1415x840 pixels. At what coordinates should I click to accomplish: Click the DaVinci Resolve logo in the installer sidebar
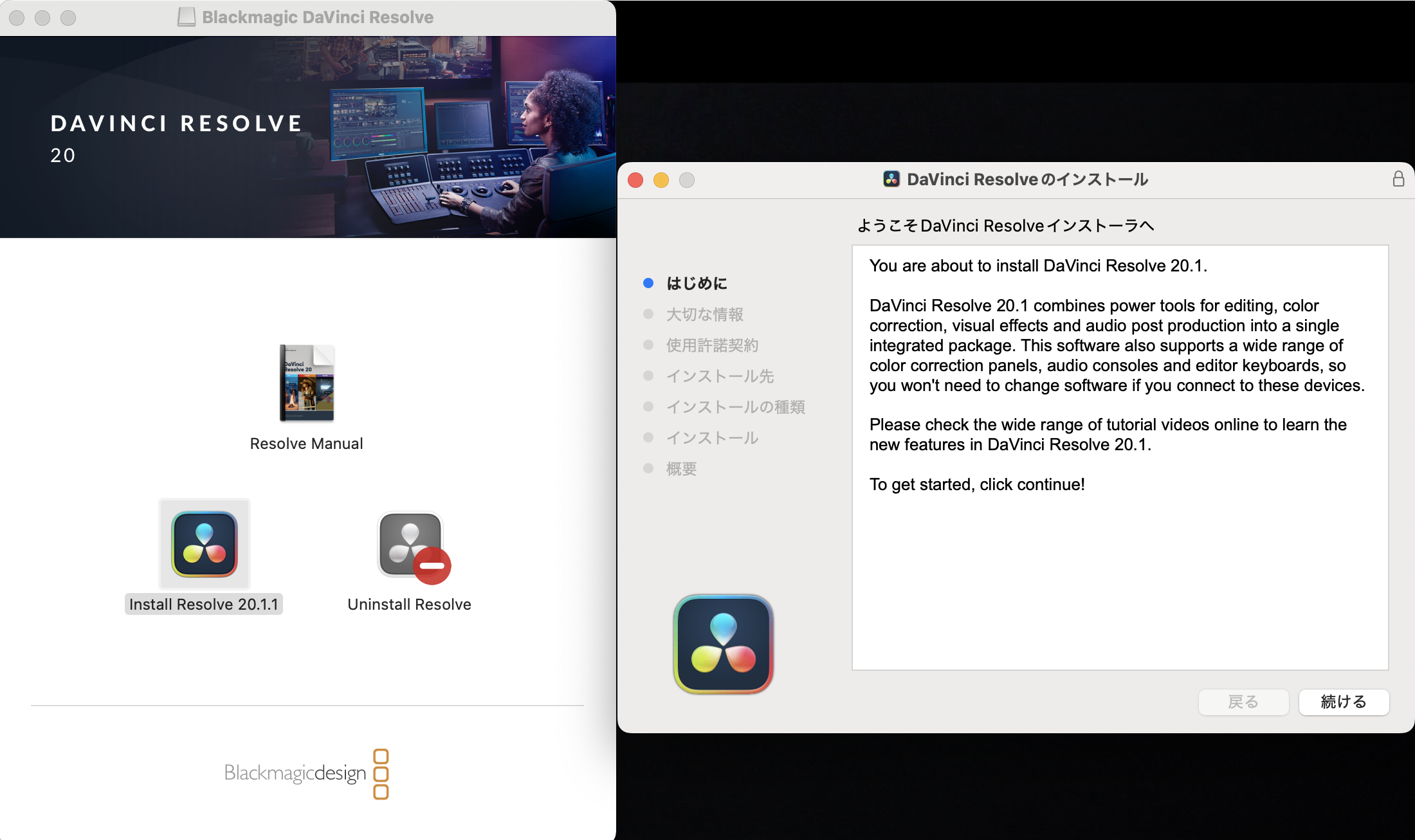724,644
